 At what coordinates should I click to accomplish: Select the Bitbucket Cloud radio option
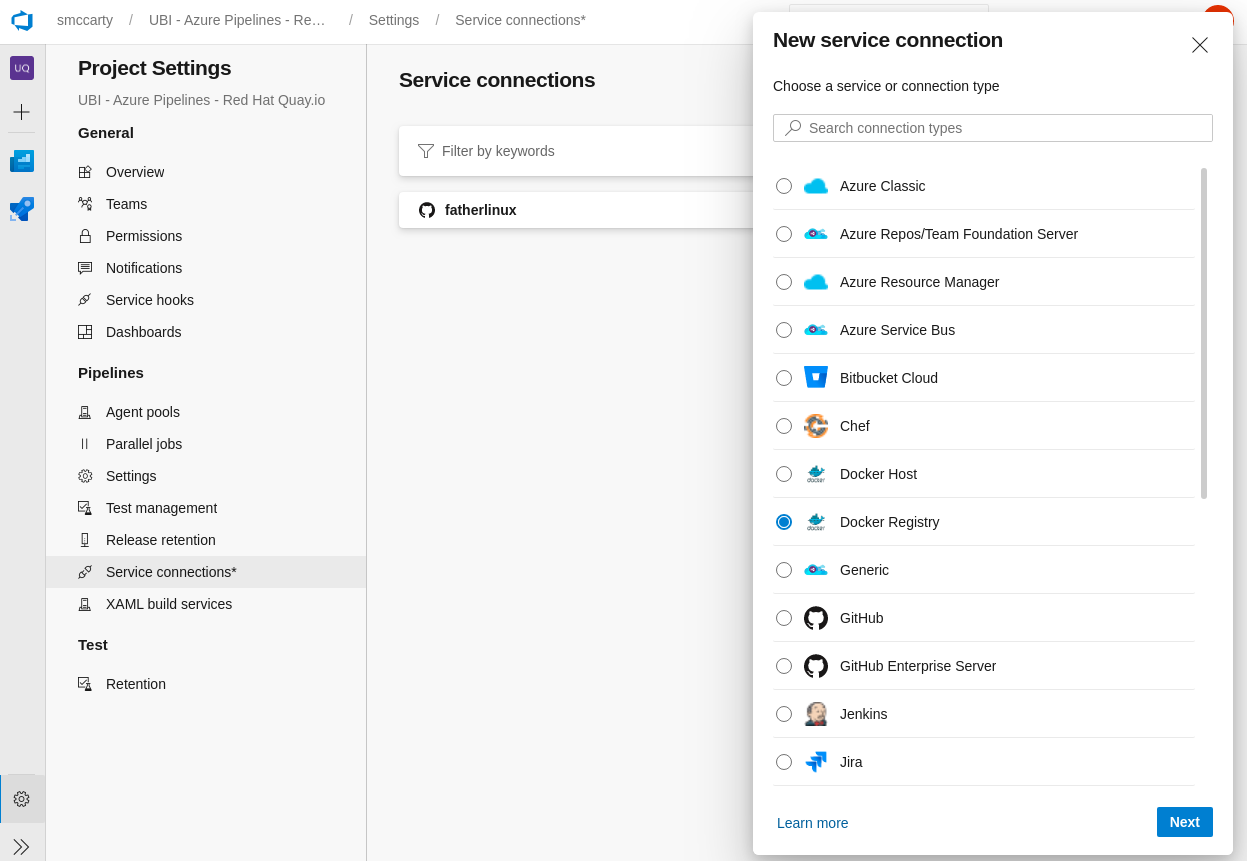click(x=784, y=378)
